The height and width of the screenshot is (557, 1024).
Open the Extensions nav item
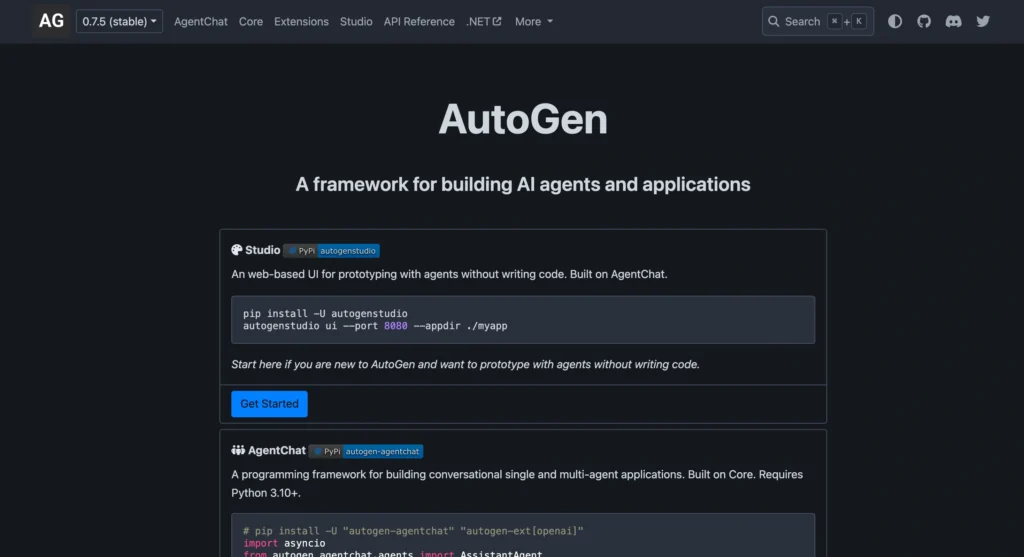point(301,22)
